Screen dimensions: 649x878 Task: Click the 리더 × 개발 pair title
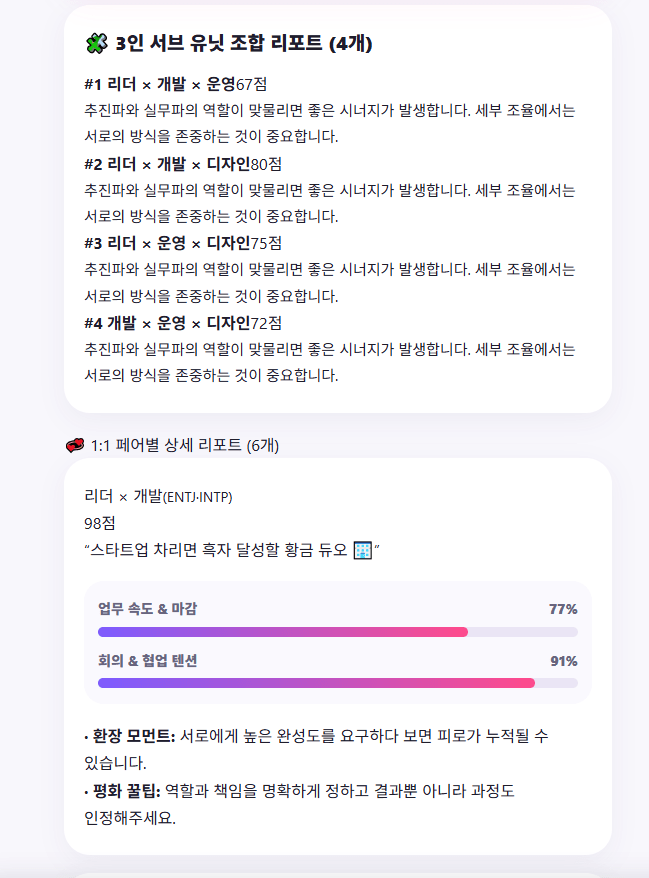[123, 496]
